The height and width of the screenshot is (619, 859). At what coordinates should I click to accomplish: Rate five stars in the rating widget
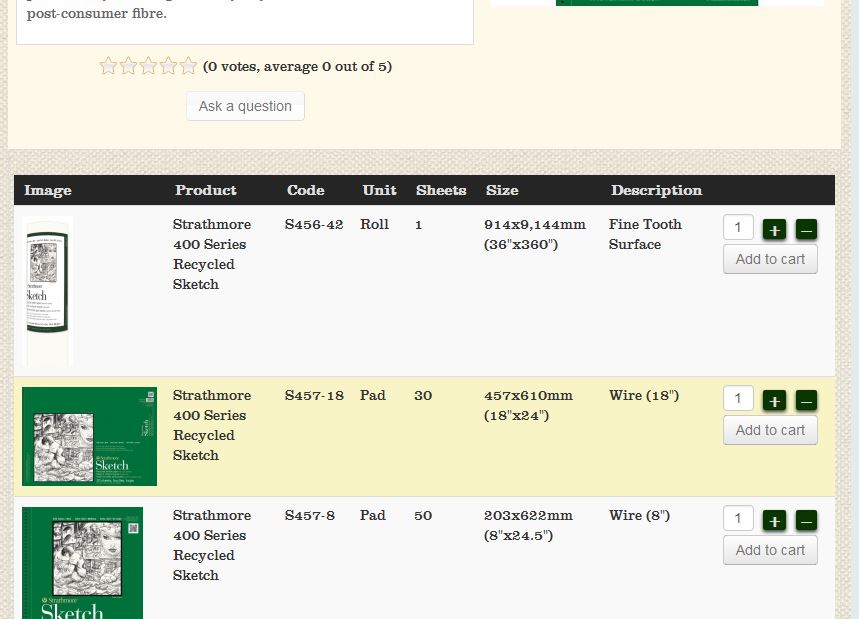[x=188, y=66]
